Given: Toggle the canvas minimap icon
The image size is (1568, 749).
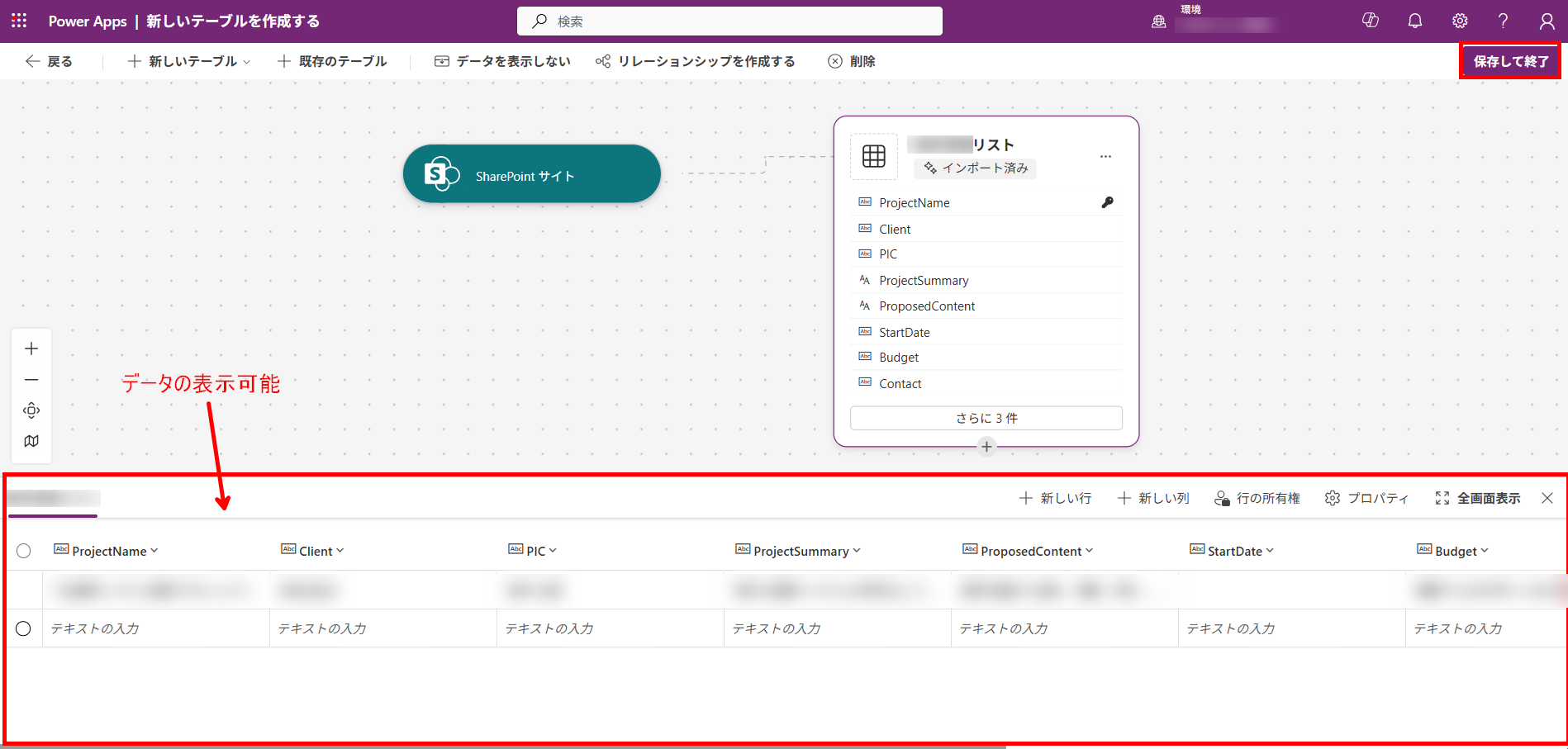Looking at the screenshot, I should [x=31, y=441].
